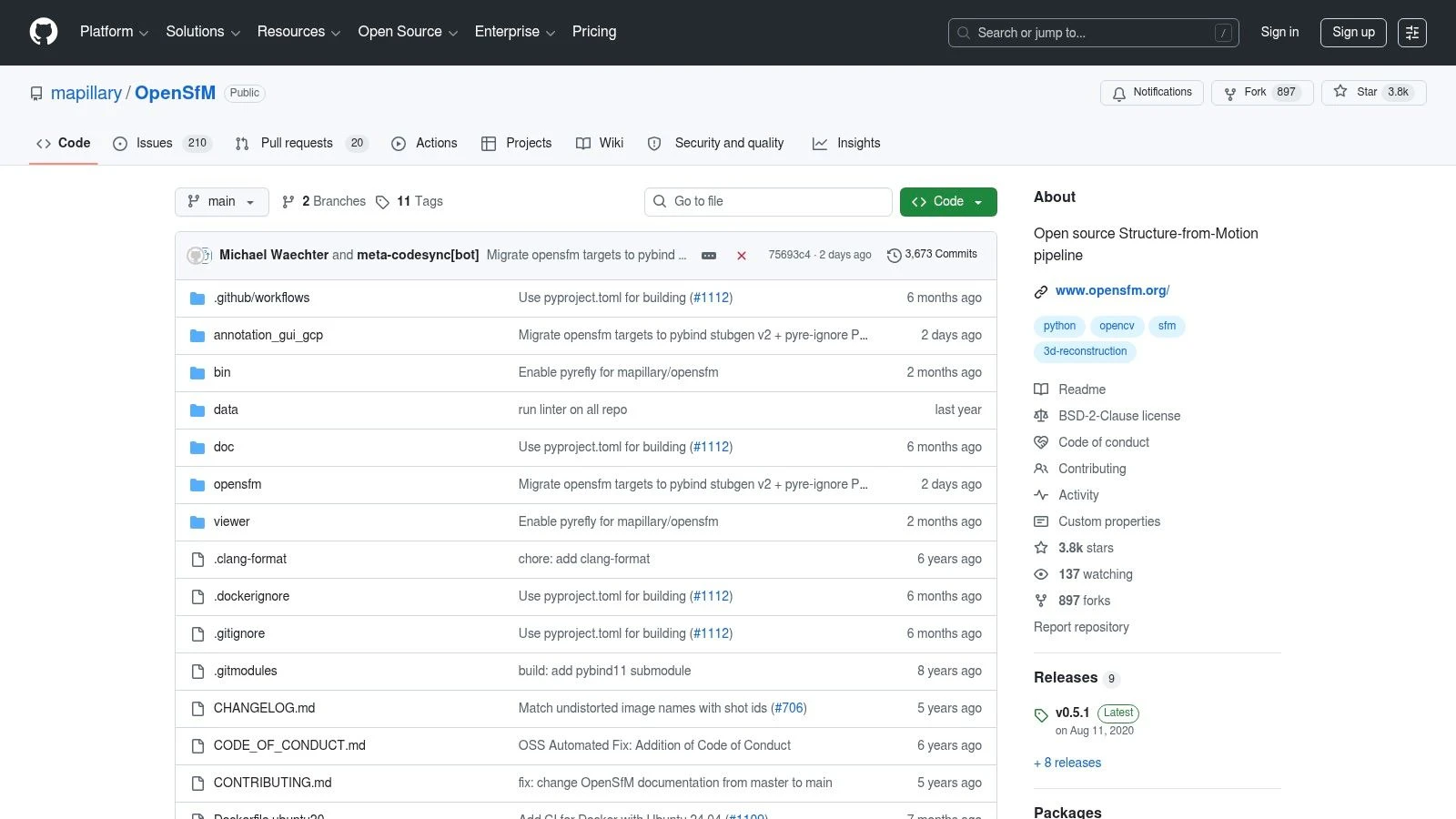This screenshot has height=819, width=1456.
Task: Open the Projects tab
Action: pyautogui.click(x=516, y=143)
